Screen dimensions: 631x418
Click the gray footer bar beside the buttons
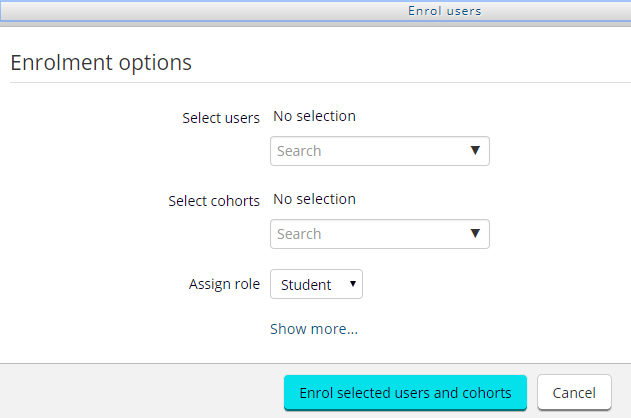pyautogui.click(x=140, y=392)
